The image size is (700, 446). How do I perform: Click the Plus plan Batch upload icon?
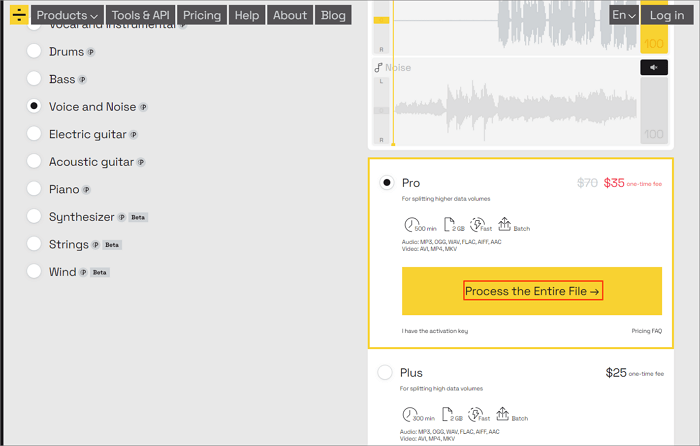pos(503,413)
